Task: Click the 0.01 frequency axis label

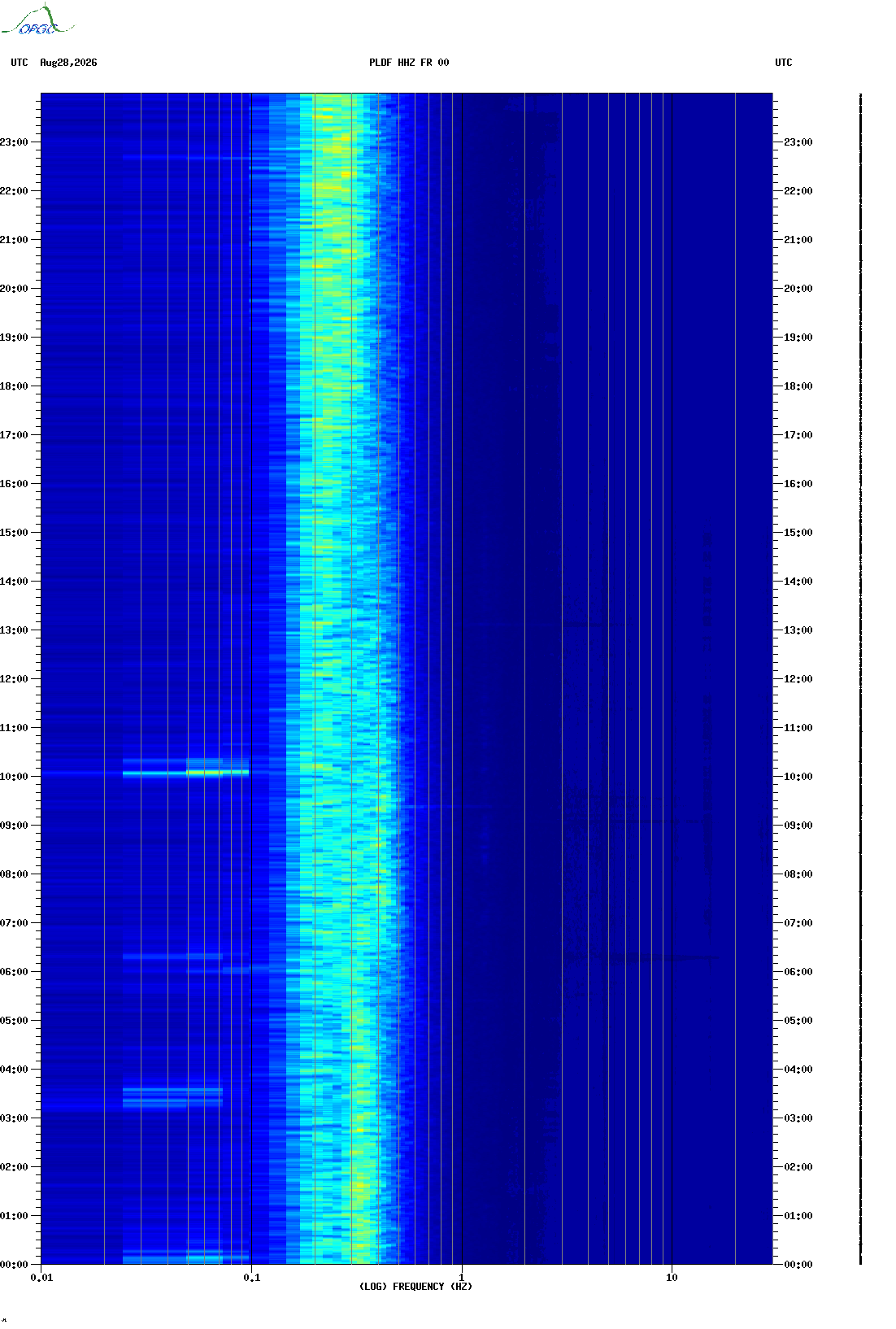Action: [41, 1278]
